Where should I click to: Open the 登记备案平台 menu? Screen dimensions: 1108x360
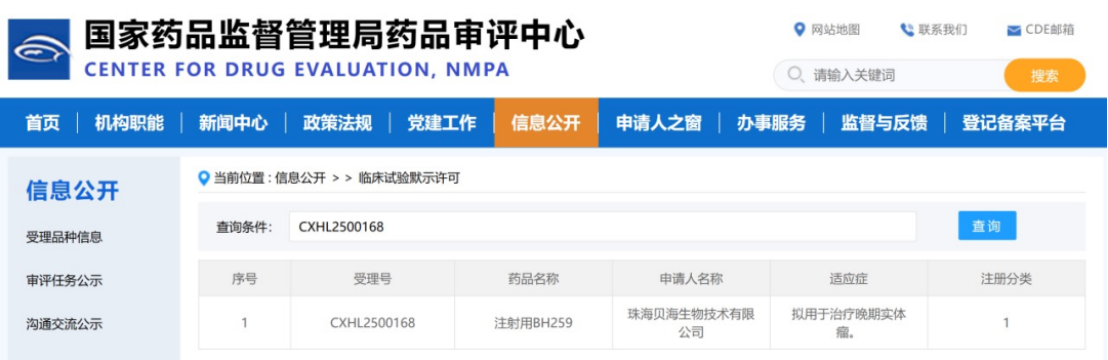[1013, 123]
